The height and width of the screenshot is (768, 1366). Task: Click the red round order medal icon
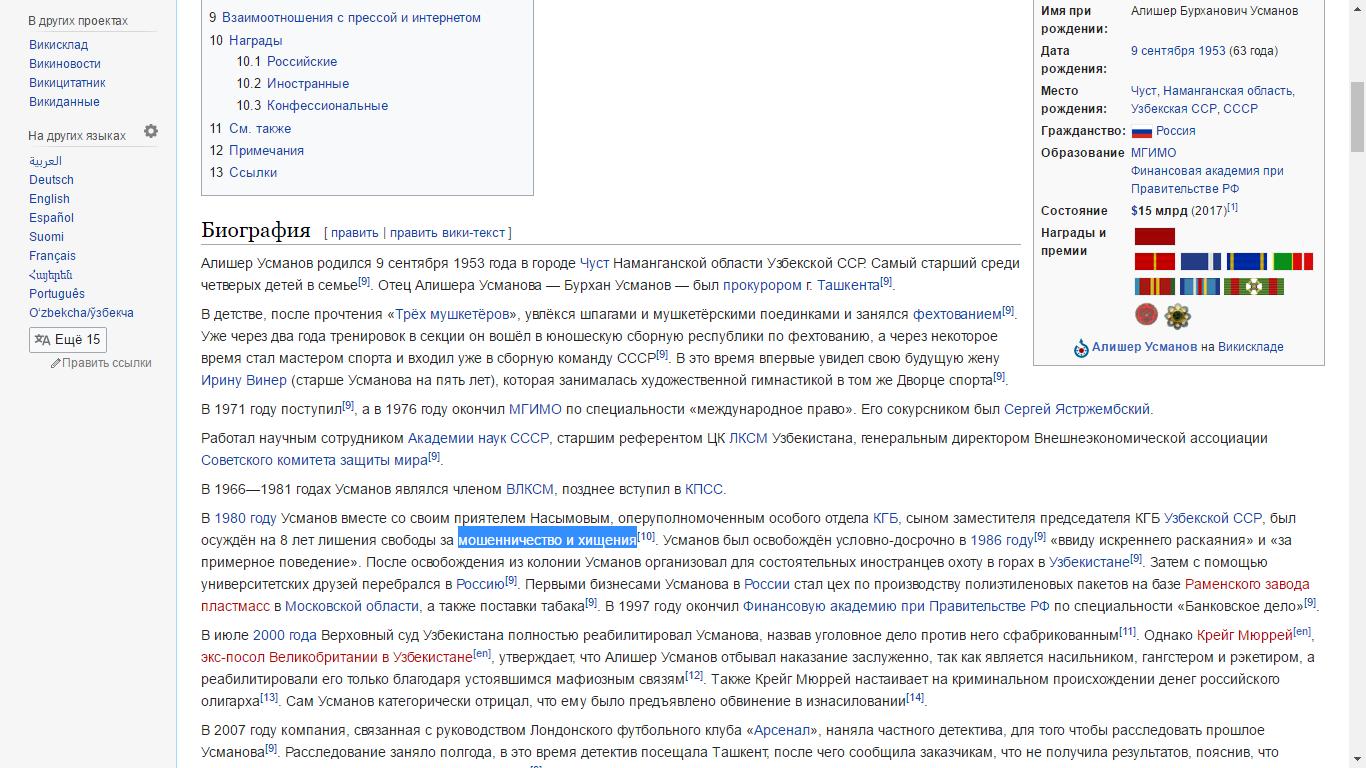point(1146,315)
